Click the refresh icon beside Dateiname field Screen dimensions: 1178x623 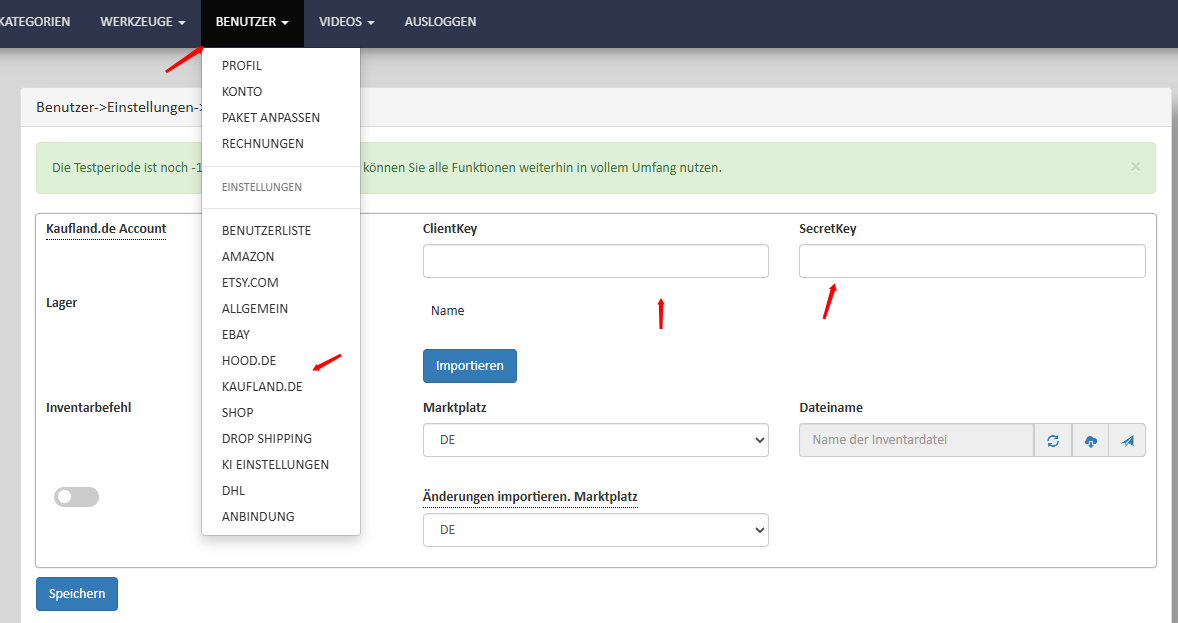click(1053, 441)
